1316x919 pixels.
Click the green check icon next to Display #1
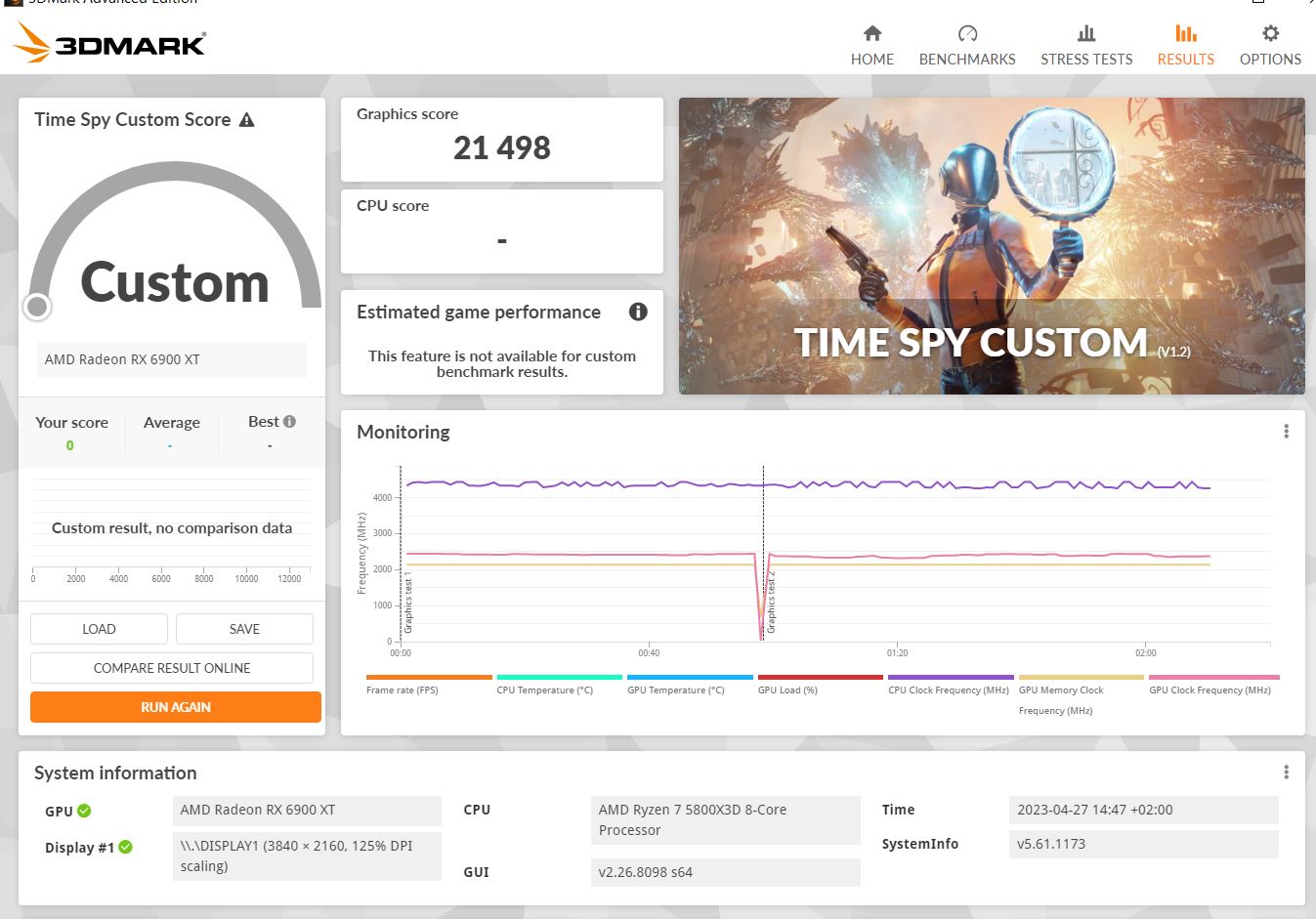[125, 847]
